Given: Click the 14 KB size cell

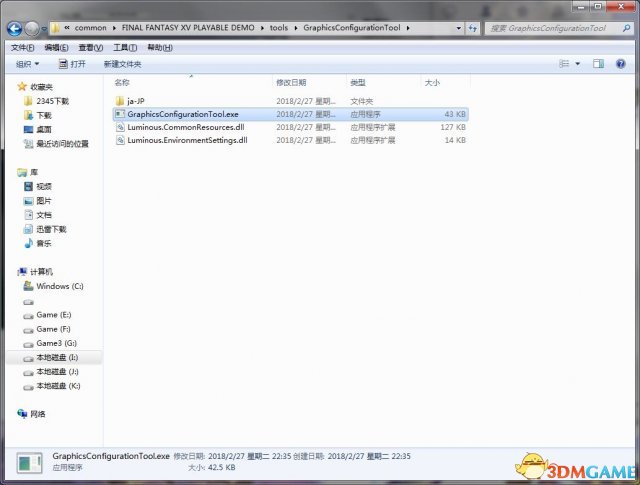Looking at the screenshot, I should click(455, 140).
